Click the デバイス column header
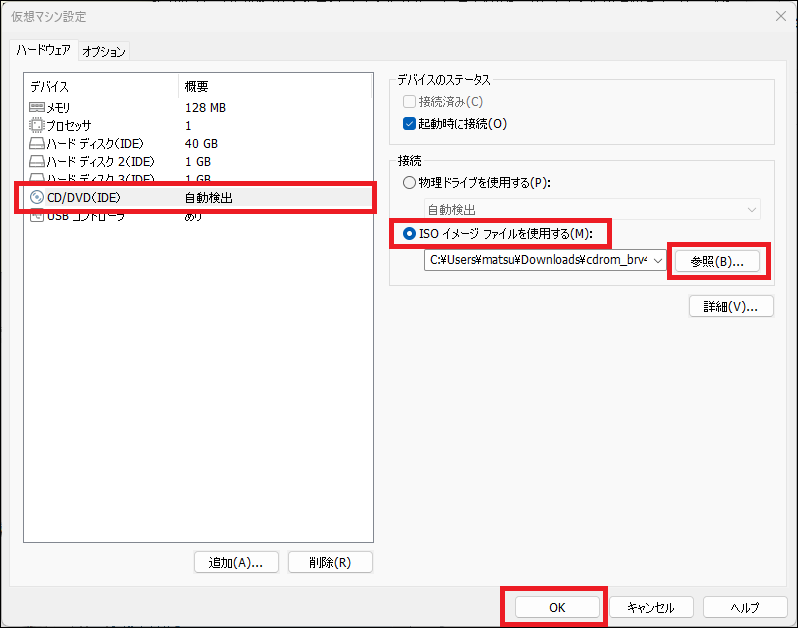This screenshot has width=798, height=628. click(x=101, y=87)
